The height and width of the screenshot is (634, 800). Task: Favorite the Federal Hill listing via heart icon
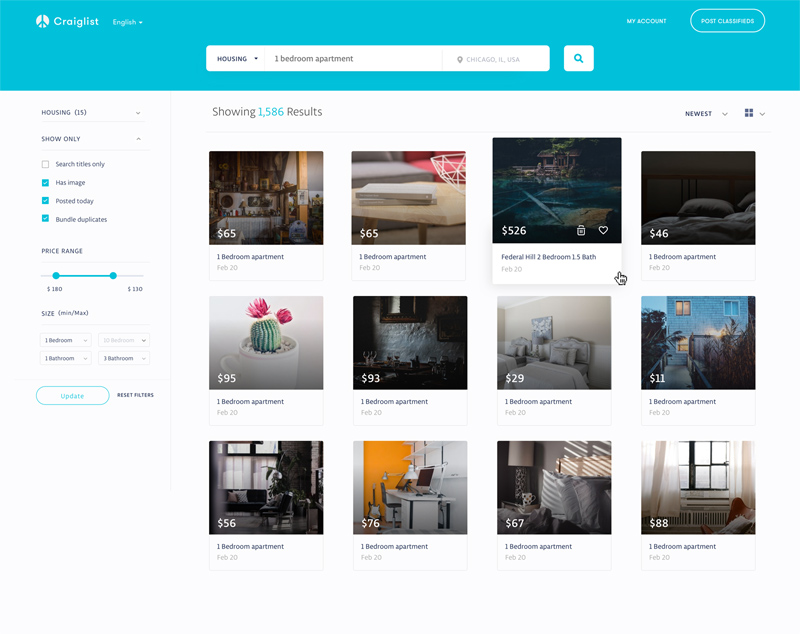pyautogui.click(x=603, y=230)
